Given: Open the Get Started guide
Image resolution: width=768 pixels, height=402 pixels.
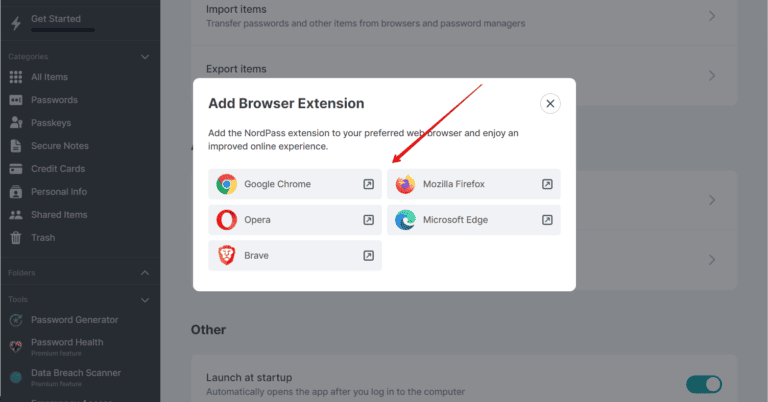Looking at the screenshot, I should [56, 19].
